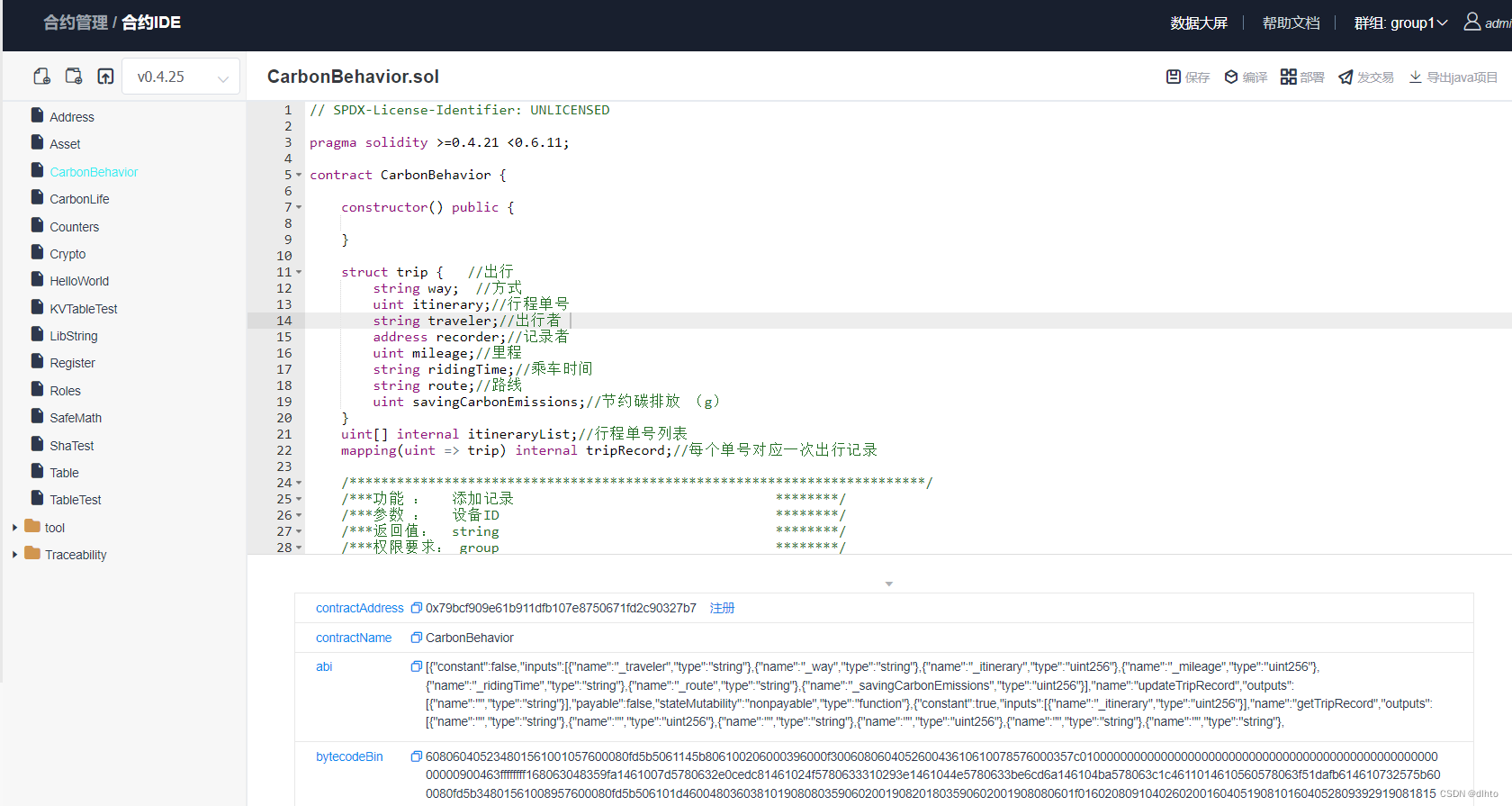Expand the tool folder

pyautogui.click(x=14, y=528)
